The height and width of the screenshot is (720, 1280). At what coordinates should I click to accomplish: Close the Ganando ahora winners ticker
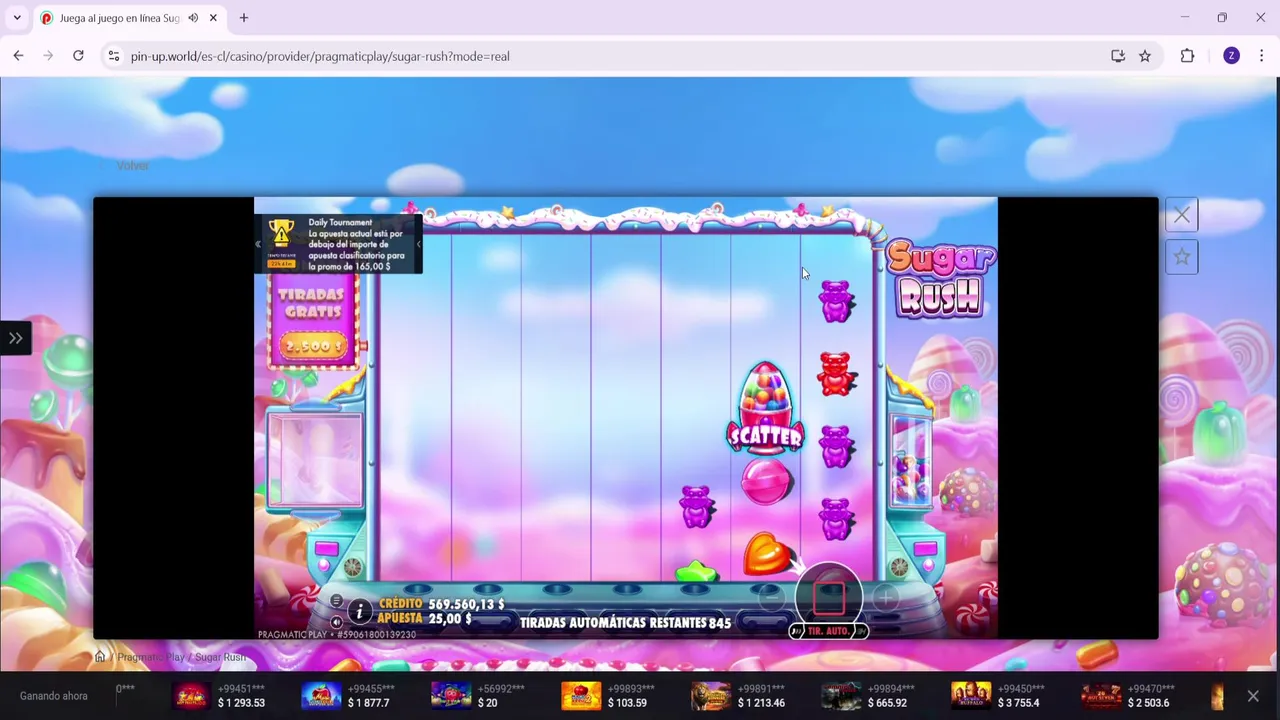[1253, 696]
